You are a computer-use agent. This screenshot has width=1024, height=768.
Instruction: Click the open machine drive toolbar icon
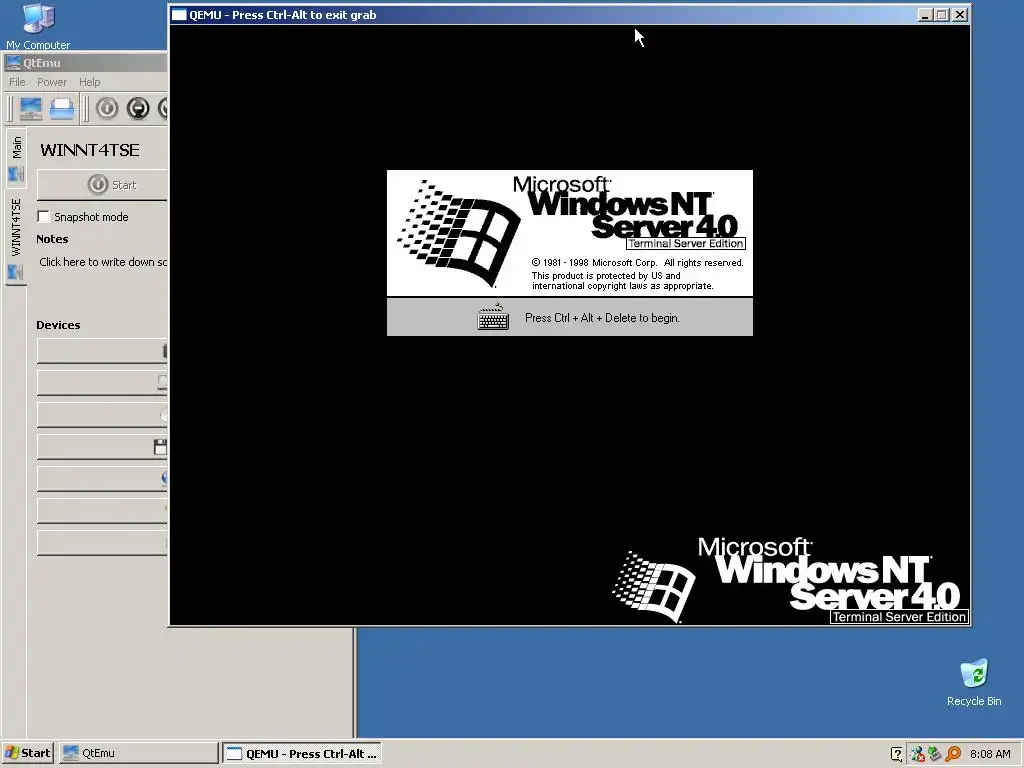point(62,108)
